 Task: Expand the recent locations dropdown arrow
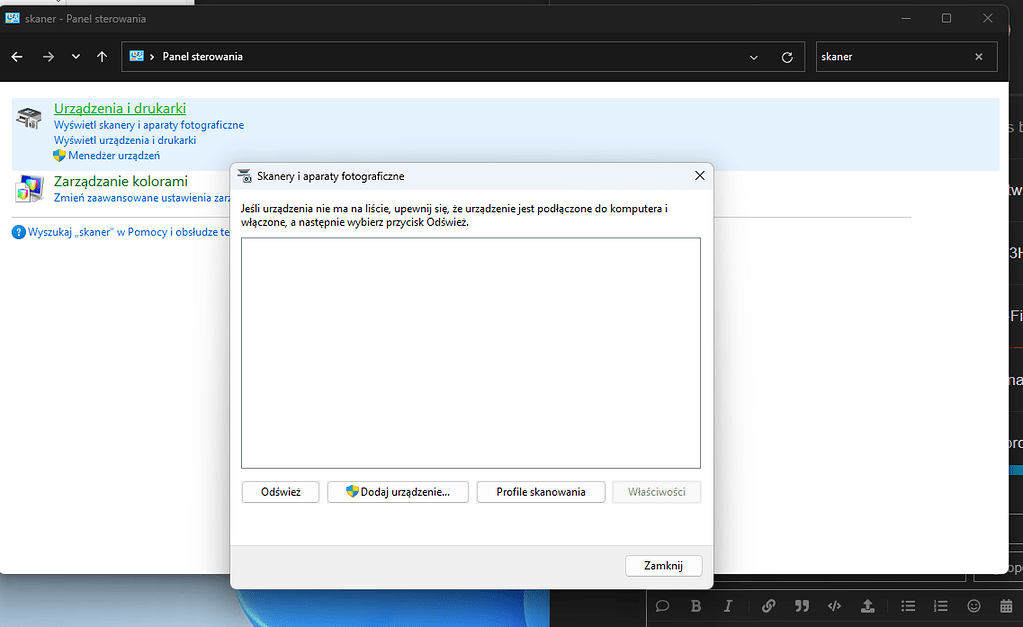coord(76,57)
